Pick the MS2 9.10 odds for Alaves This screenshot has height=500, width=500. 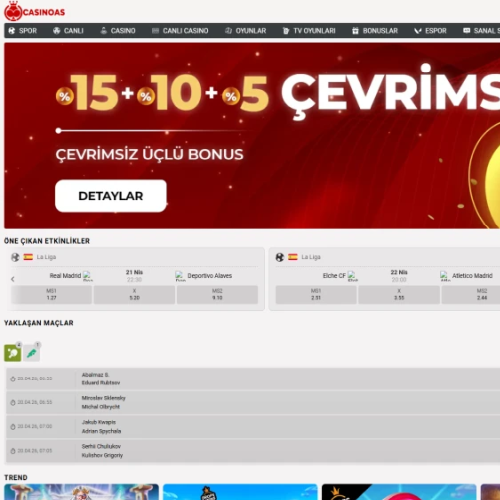click(x=217, y=294)
